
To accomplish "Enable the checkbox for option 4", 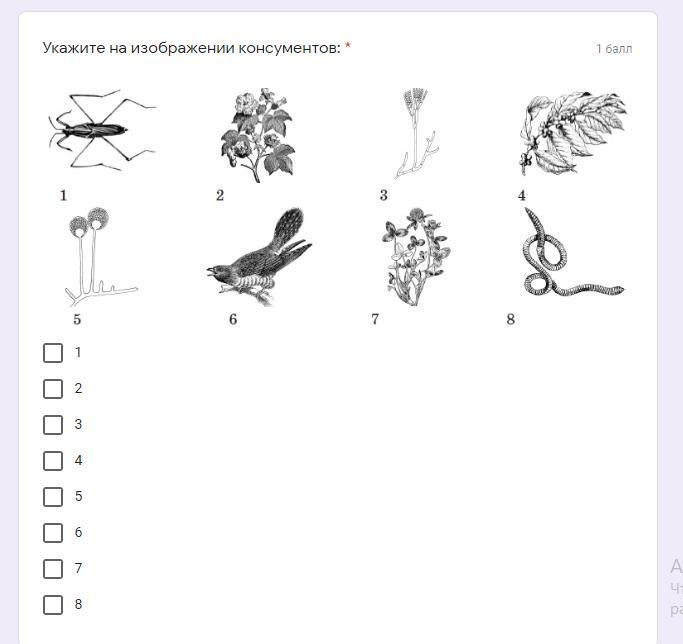I will coord(53,461).
